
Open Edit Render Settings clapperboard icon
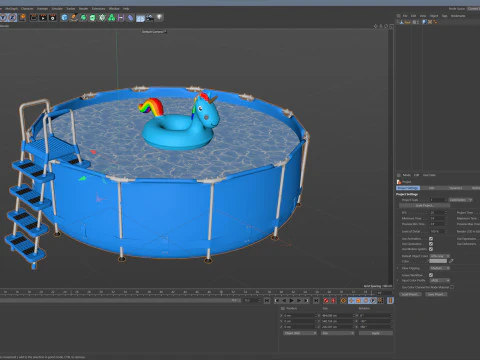coord(53,17)
